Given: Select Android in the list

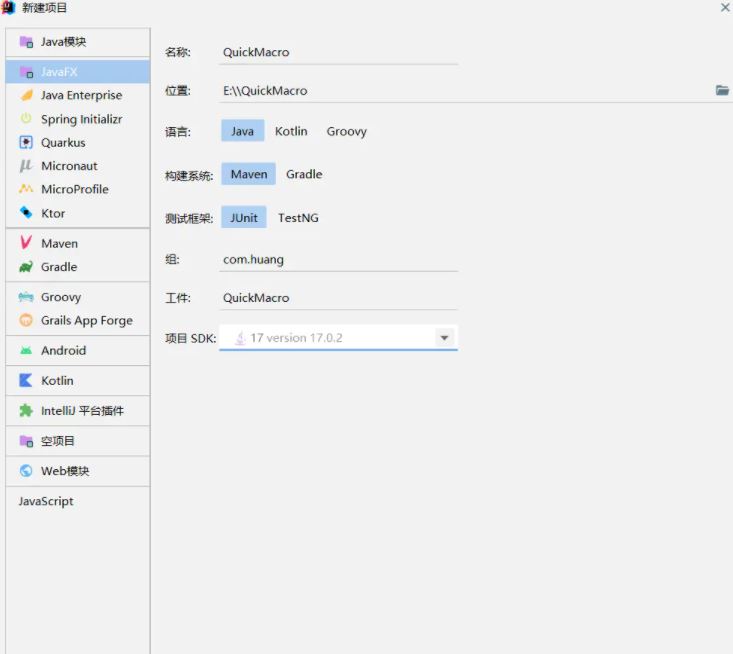Looking at the screenshot, I should [x=78, y=350].
